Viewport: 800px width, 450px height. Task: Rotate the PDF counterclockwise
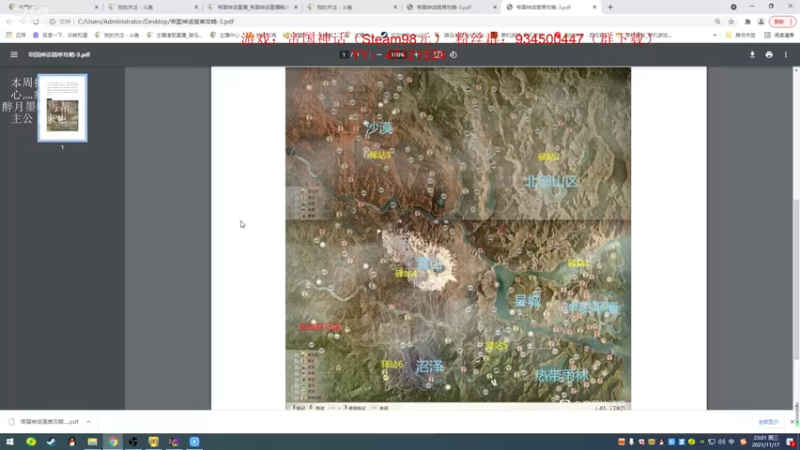[x=454, y=55]
